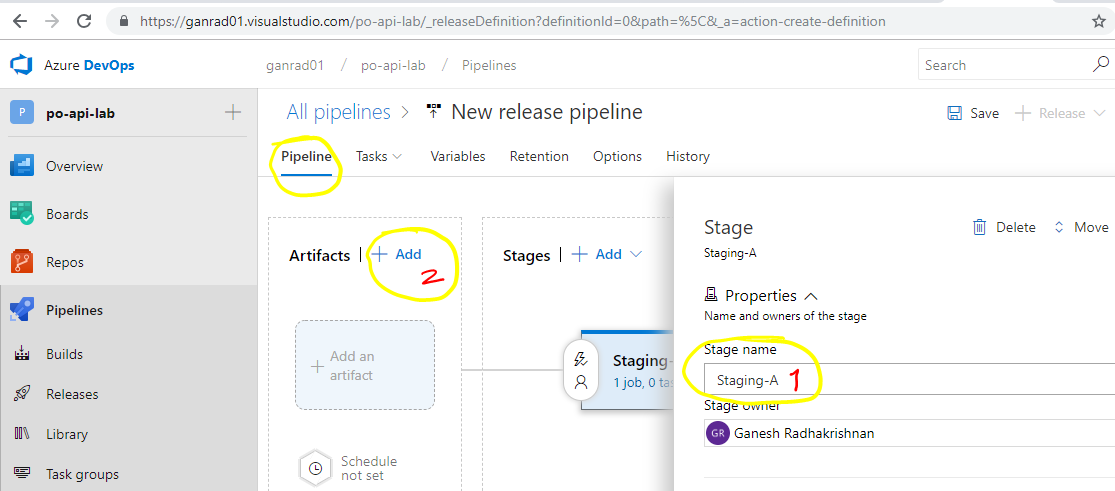This screenshot has width=1115, height=491.
Task: Click the New release pipeline title
Action: pyautogui.click(x=547, y=112)
